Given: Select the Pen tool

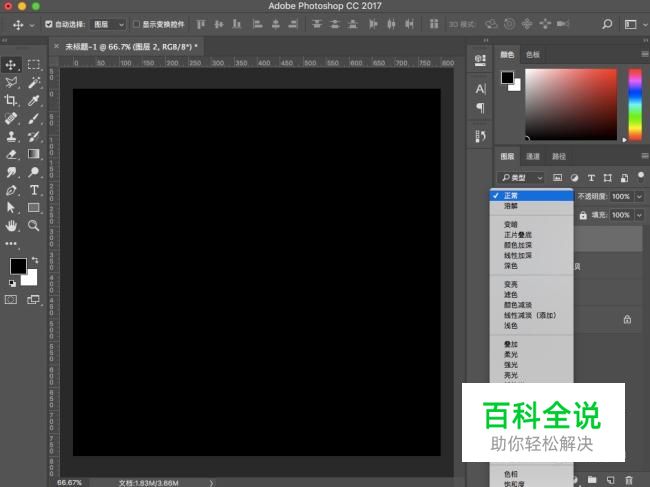Looking at the screenshot, I should pos(11,190).
